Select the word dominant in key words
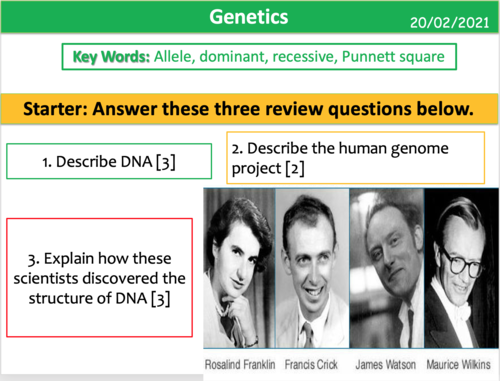Screen dimensions: 500x381 234,56
